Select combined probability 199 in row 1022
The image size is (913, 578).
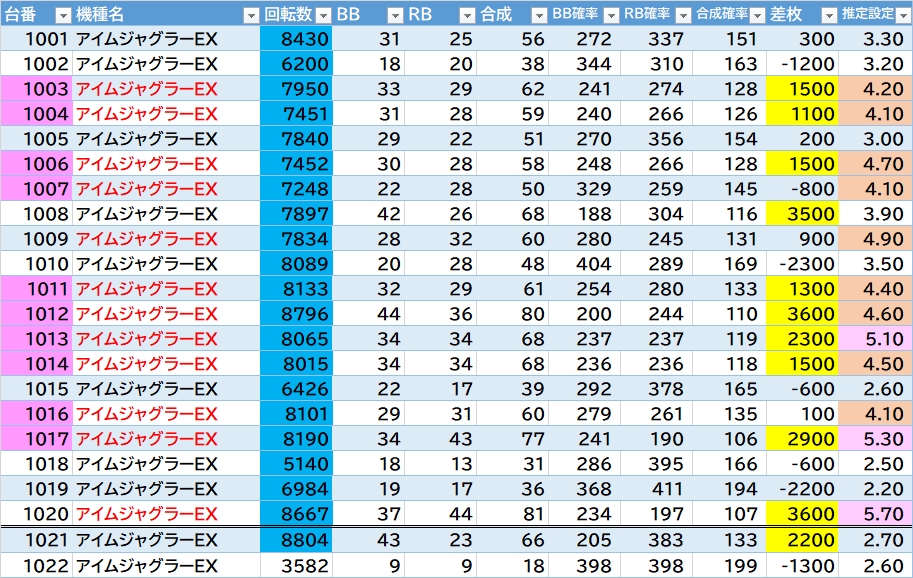click(730, 565)
